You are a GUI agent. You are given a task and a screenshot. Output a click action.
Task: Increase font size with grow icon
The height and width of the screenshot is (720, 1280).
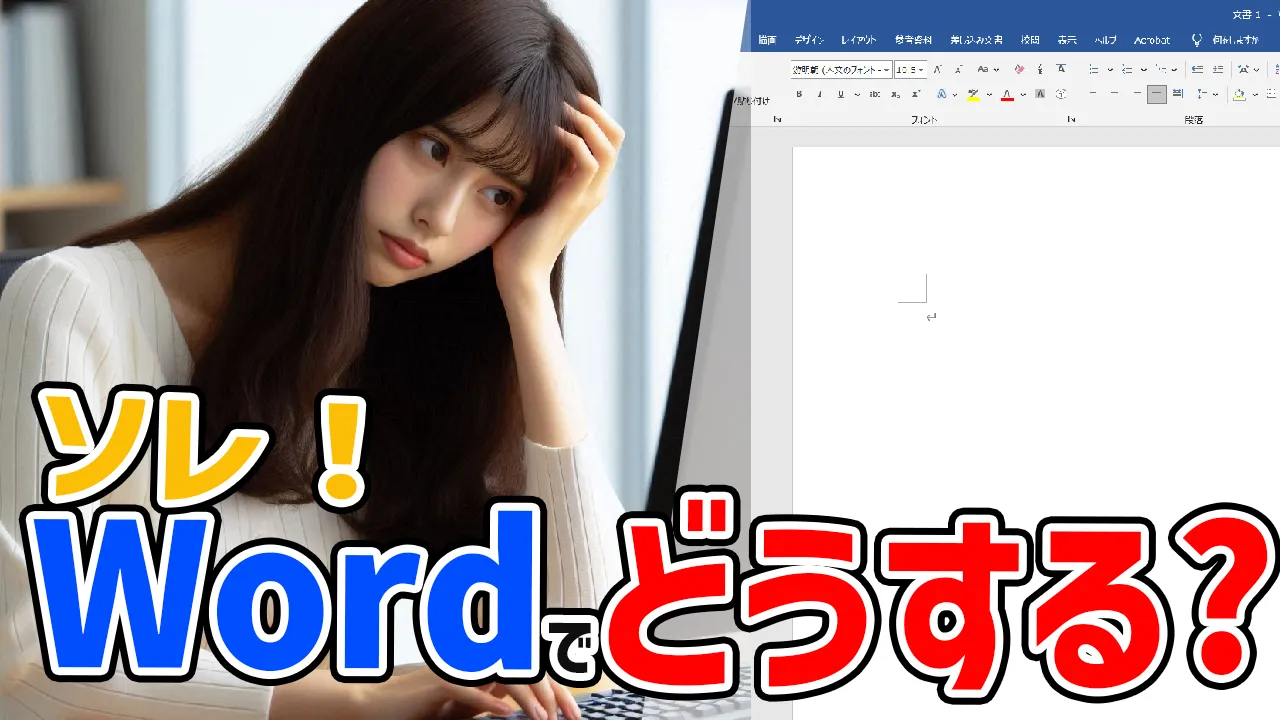(x=937, y=70)
